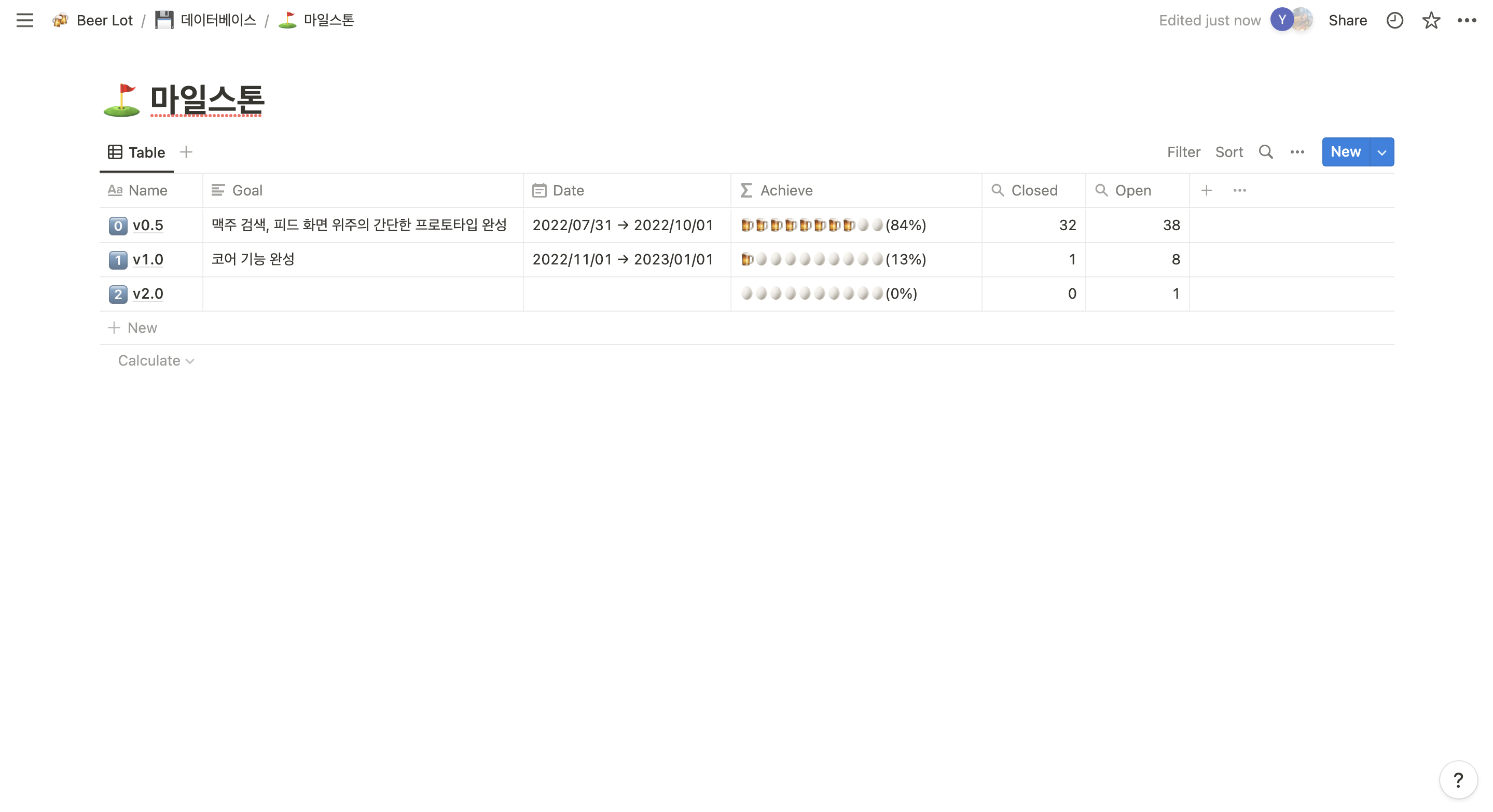This screenshot has width=1493, height=812.
Task: Open database view options ellipsis
Action: 1296,152
